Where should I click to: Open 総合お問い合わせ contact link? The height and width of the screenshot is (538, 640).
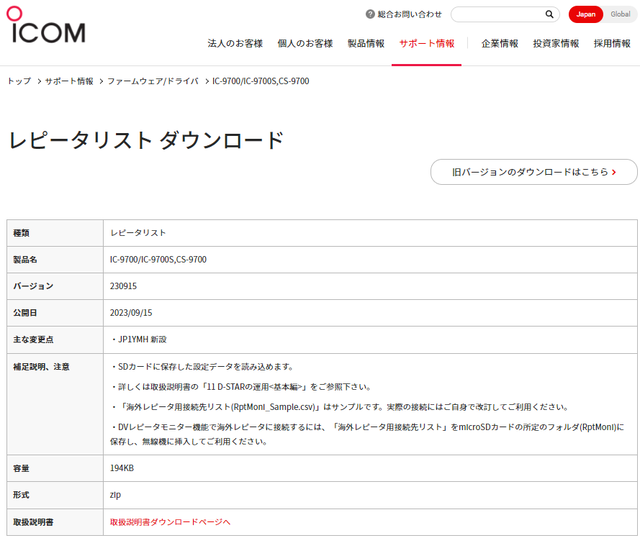[x=409, y=14]
